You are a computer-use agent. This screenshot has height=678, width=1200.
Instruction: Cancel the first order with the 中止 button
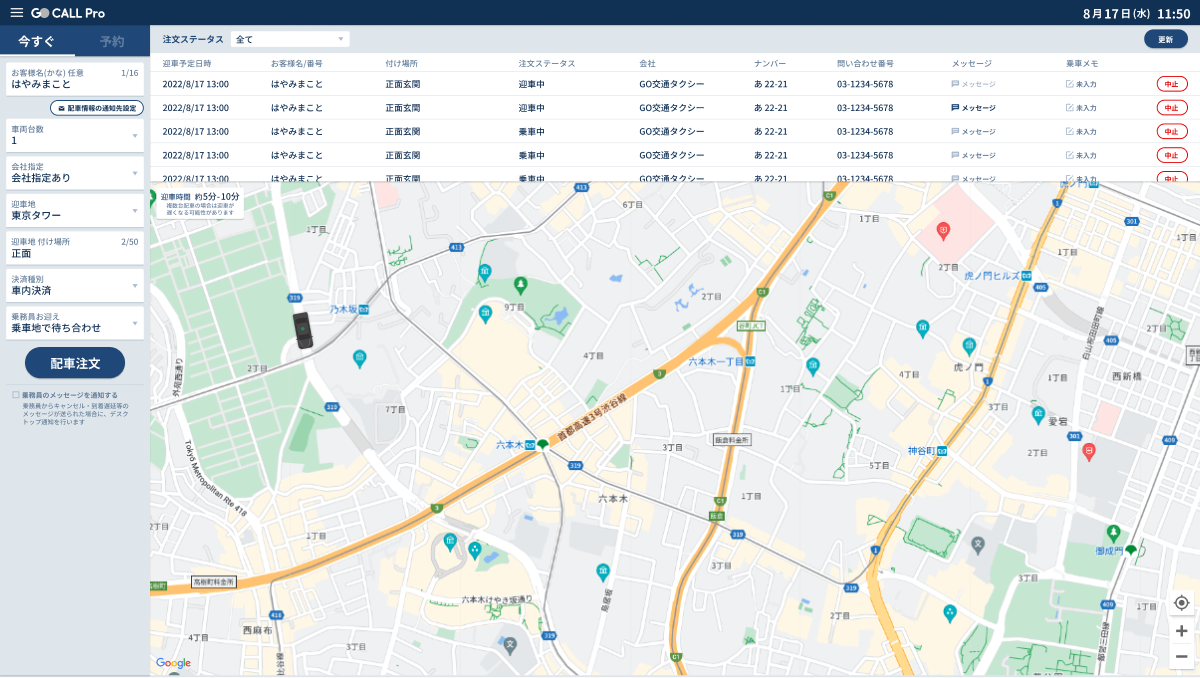(1171, 83)
